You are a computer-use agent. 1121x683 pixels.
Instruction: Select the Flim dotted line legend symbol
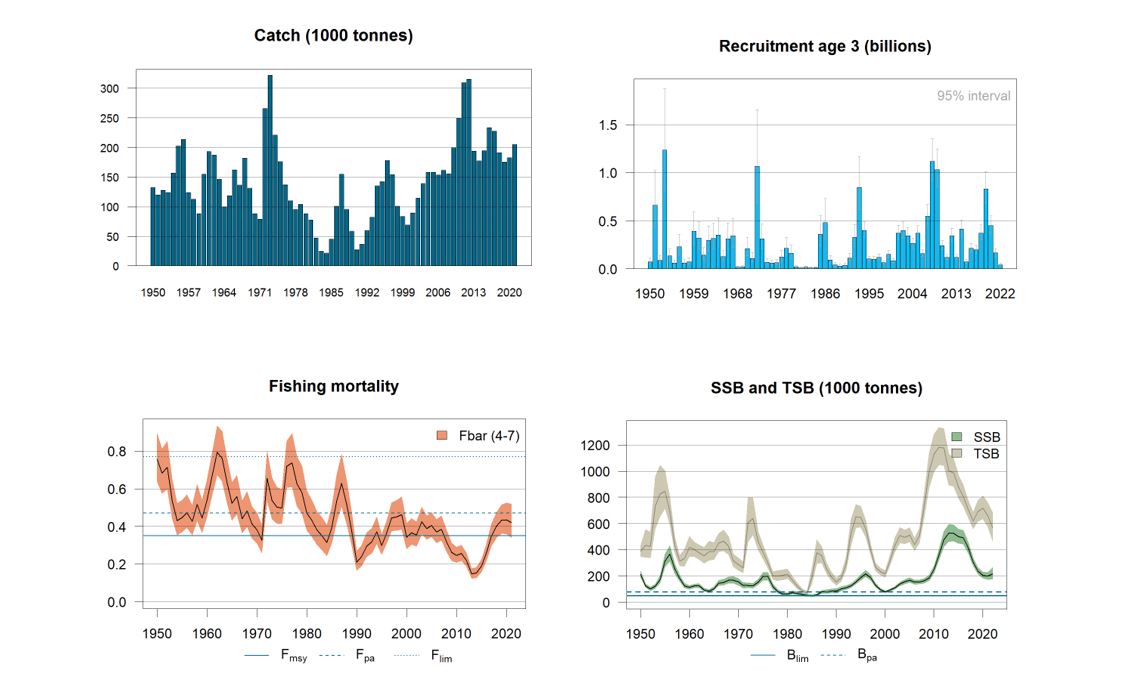pos(405,654)
